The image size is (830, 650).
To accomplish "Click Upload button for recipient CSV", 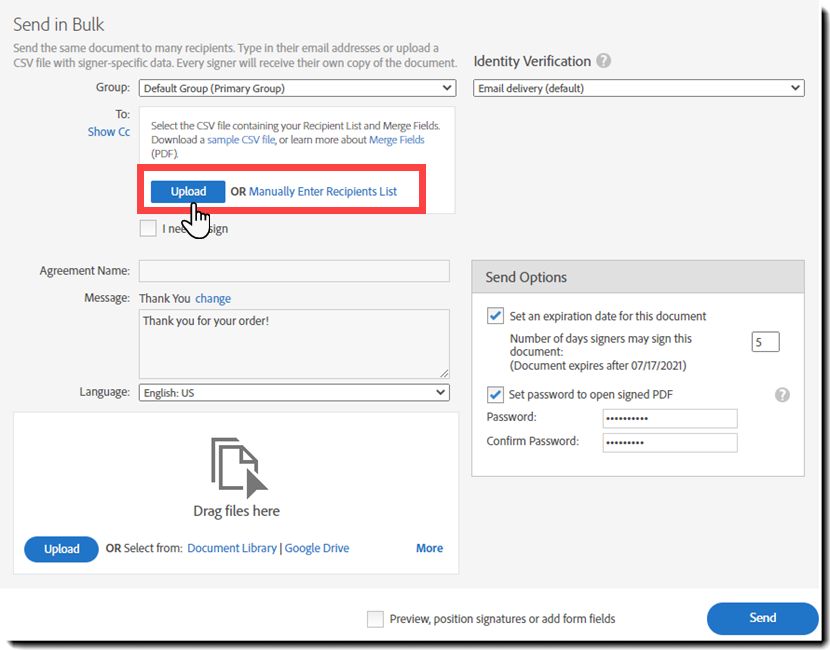I will [188, 192].
